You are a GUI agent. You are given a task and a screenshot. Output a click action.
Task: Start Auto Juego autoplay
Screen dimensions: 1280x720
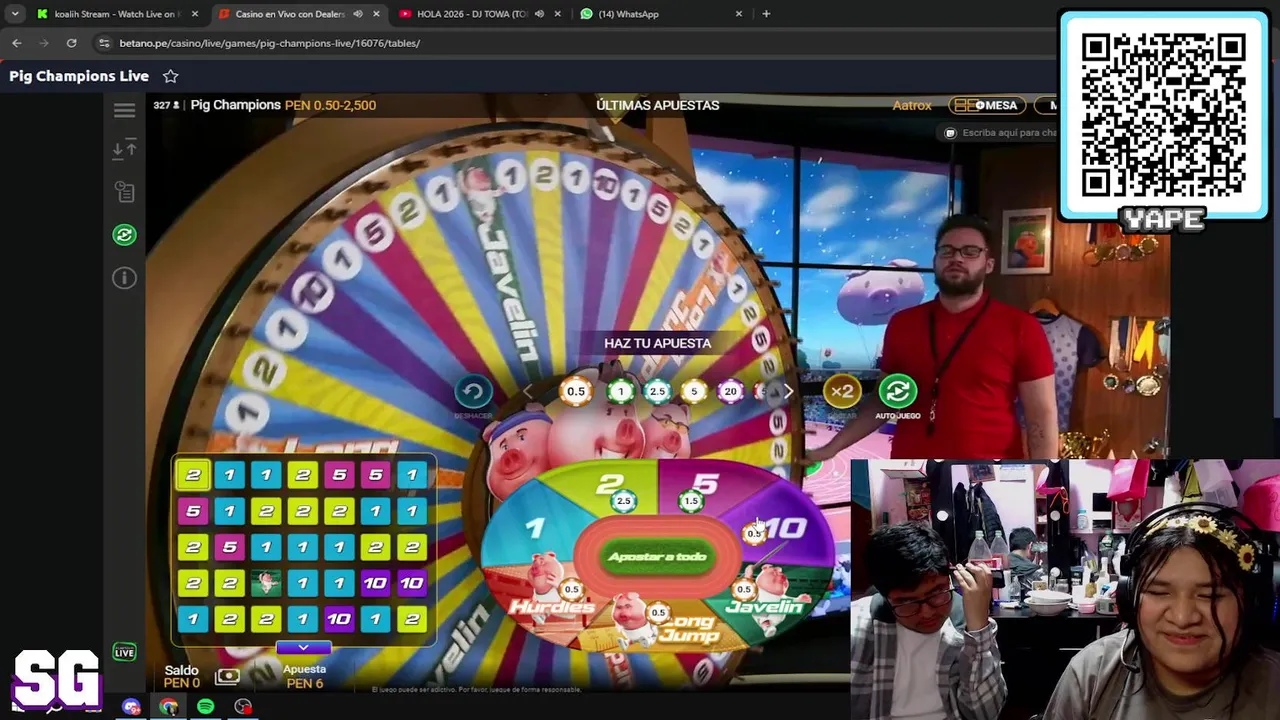pos(897,392)
